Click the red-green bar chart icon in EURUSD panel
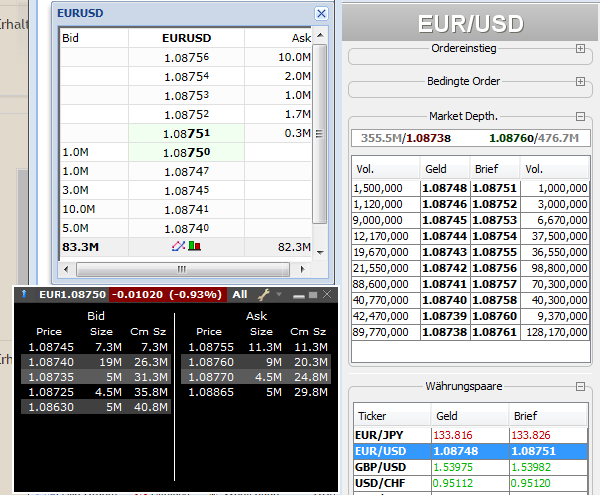Screen dimensions: 600x495 tap(194, 246)
